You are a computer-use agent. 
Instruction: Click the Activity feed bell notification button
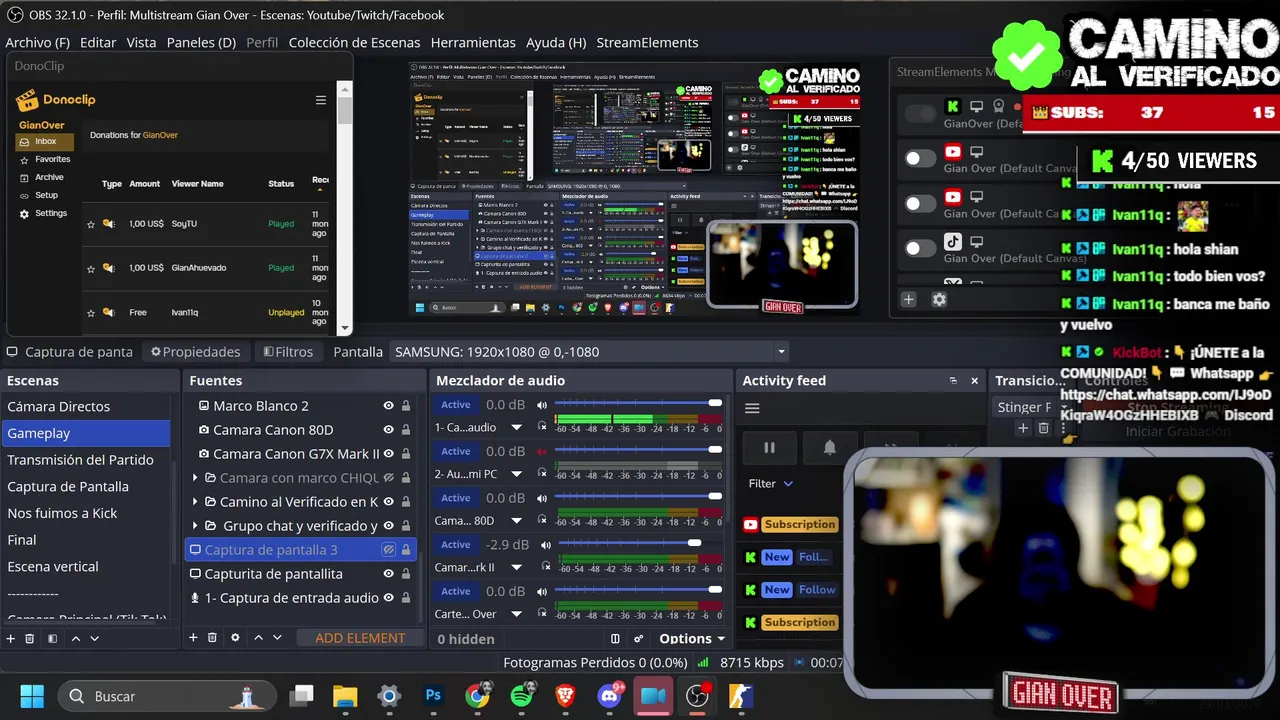point(829,448)
